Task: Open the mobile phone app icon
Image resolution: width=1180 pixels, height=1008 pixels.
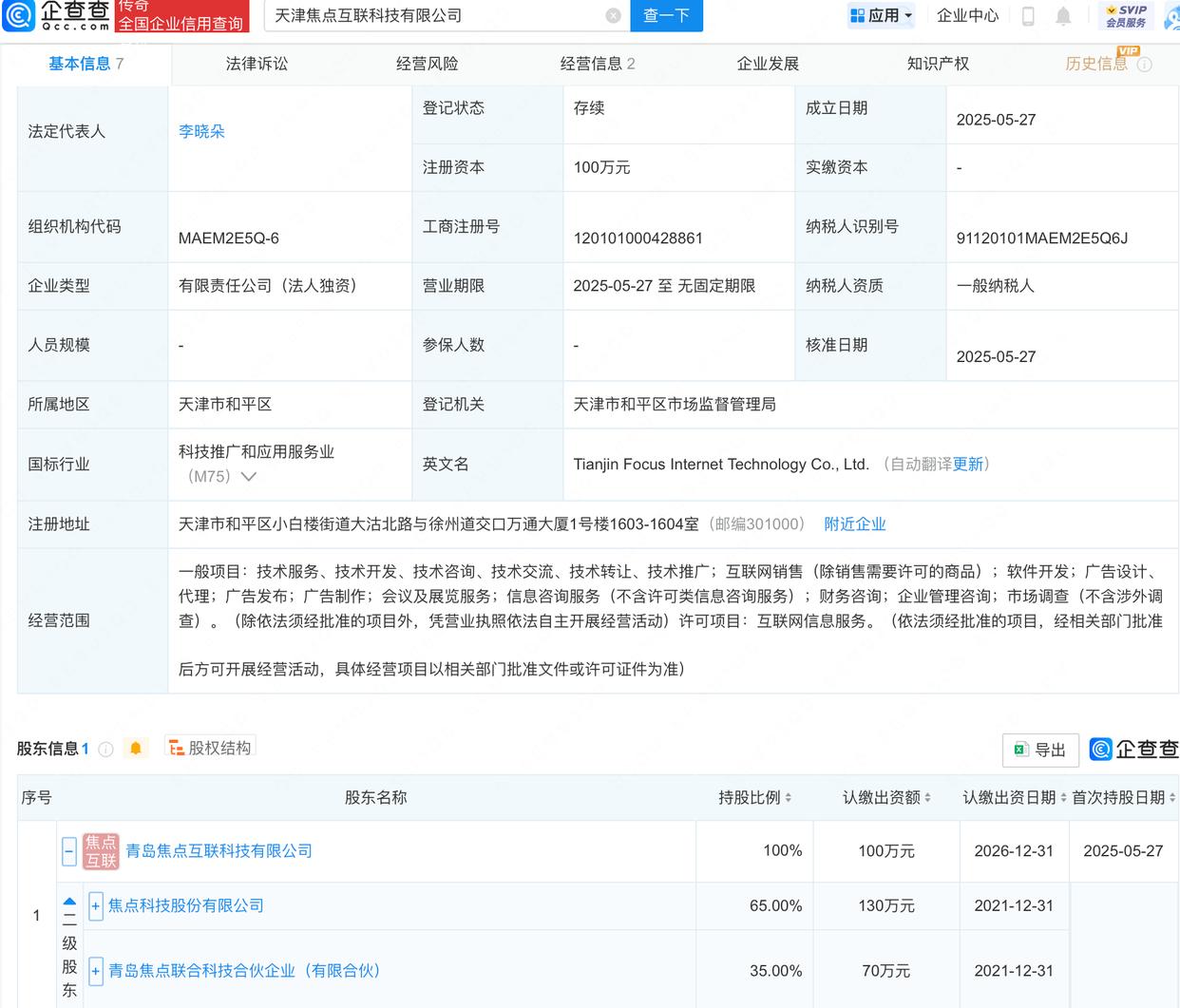Action: coord(1028,16)
